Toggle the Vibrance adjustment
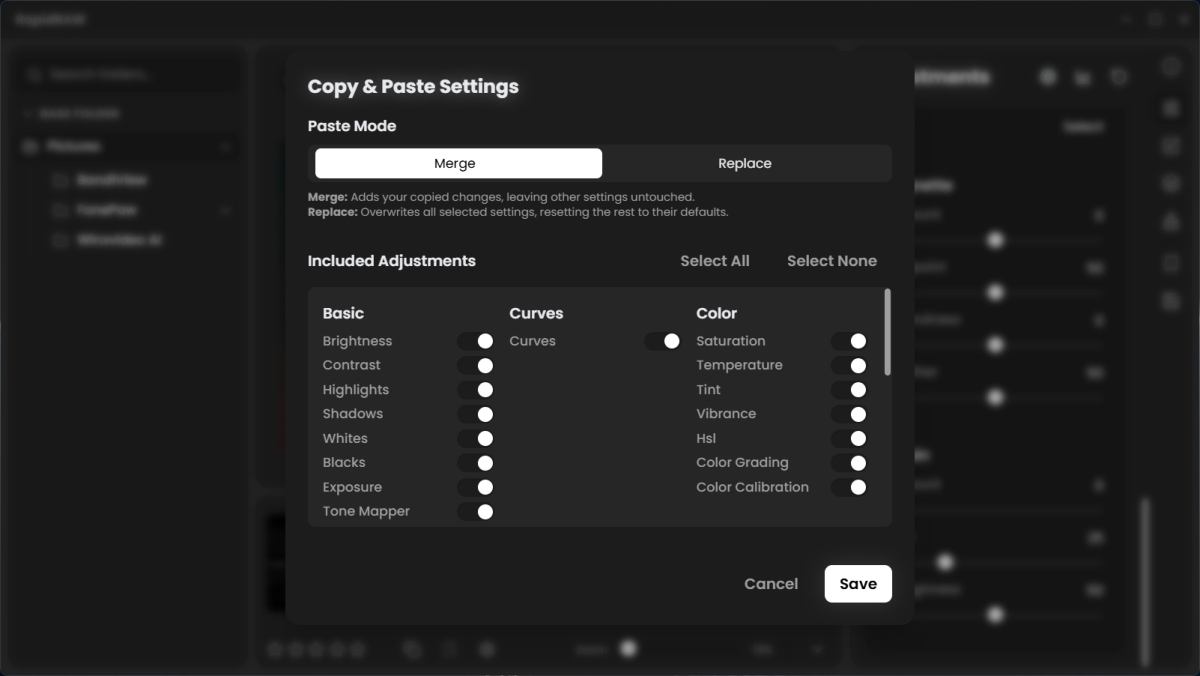 (849, 414)
